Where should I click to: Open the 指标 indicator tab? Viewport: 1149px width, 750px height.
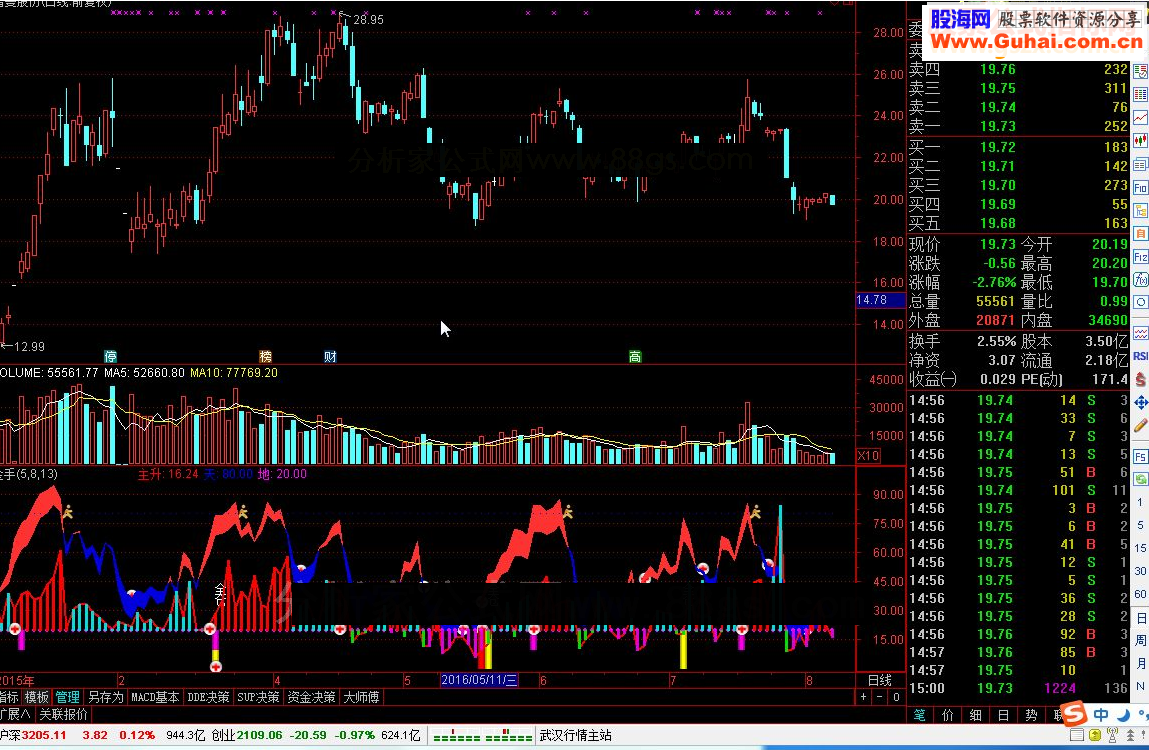pos(9,696)
